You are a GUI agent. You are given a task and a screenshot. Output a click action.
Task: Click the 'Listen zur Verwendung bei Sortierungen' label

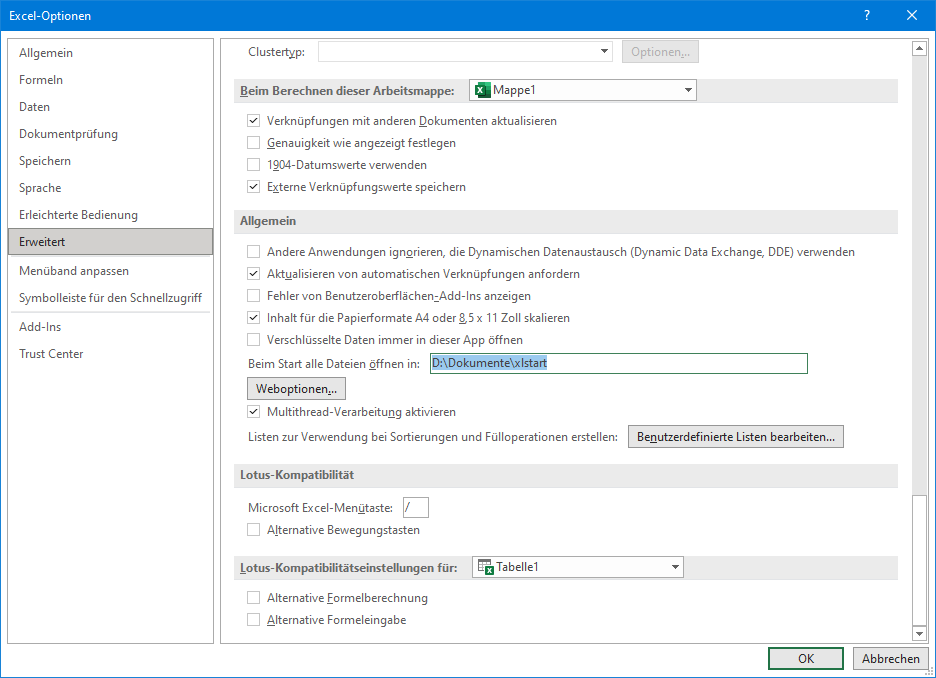[433, 437]
